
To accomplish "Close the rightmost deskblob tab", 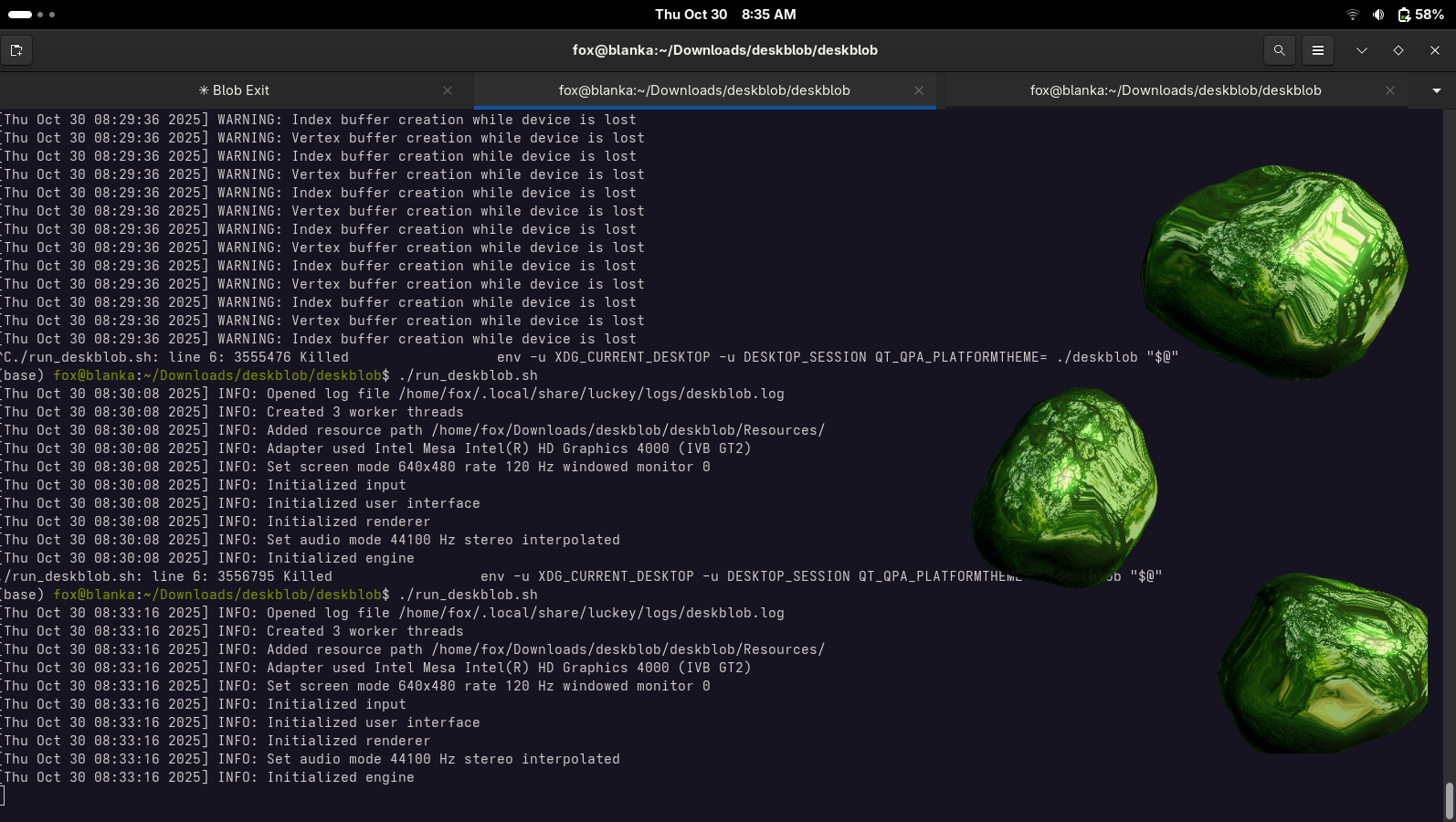I will (1389, 90).
